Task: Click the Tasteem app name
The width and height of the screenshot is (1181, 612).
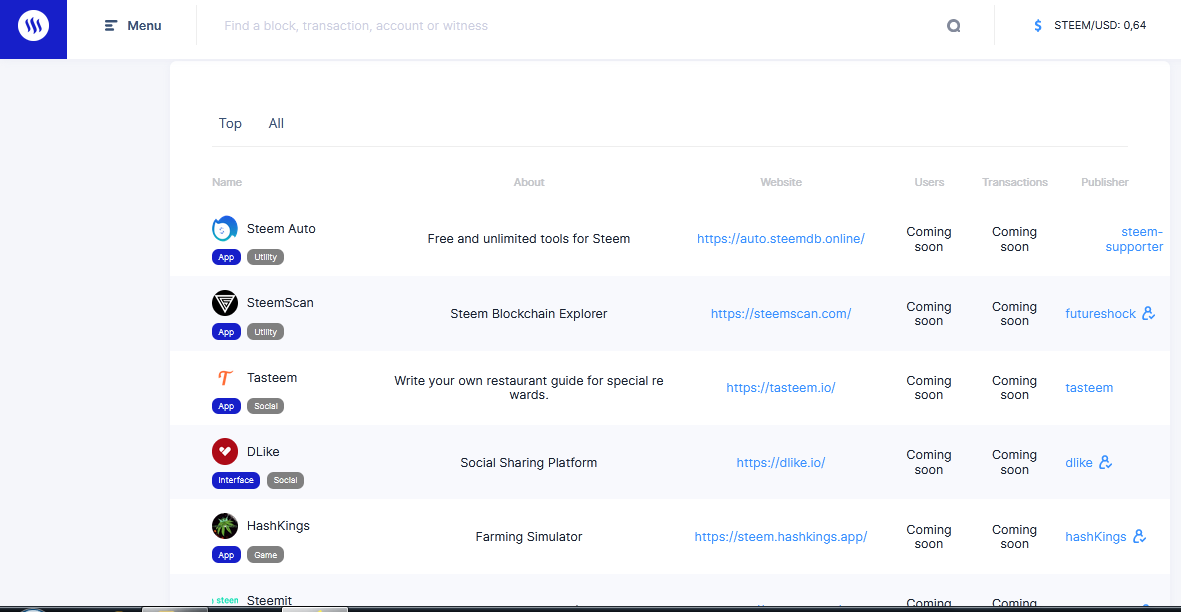Action: point(272,378)
